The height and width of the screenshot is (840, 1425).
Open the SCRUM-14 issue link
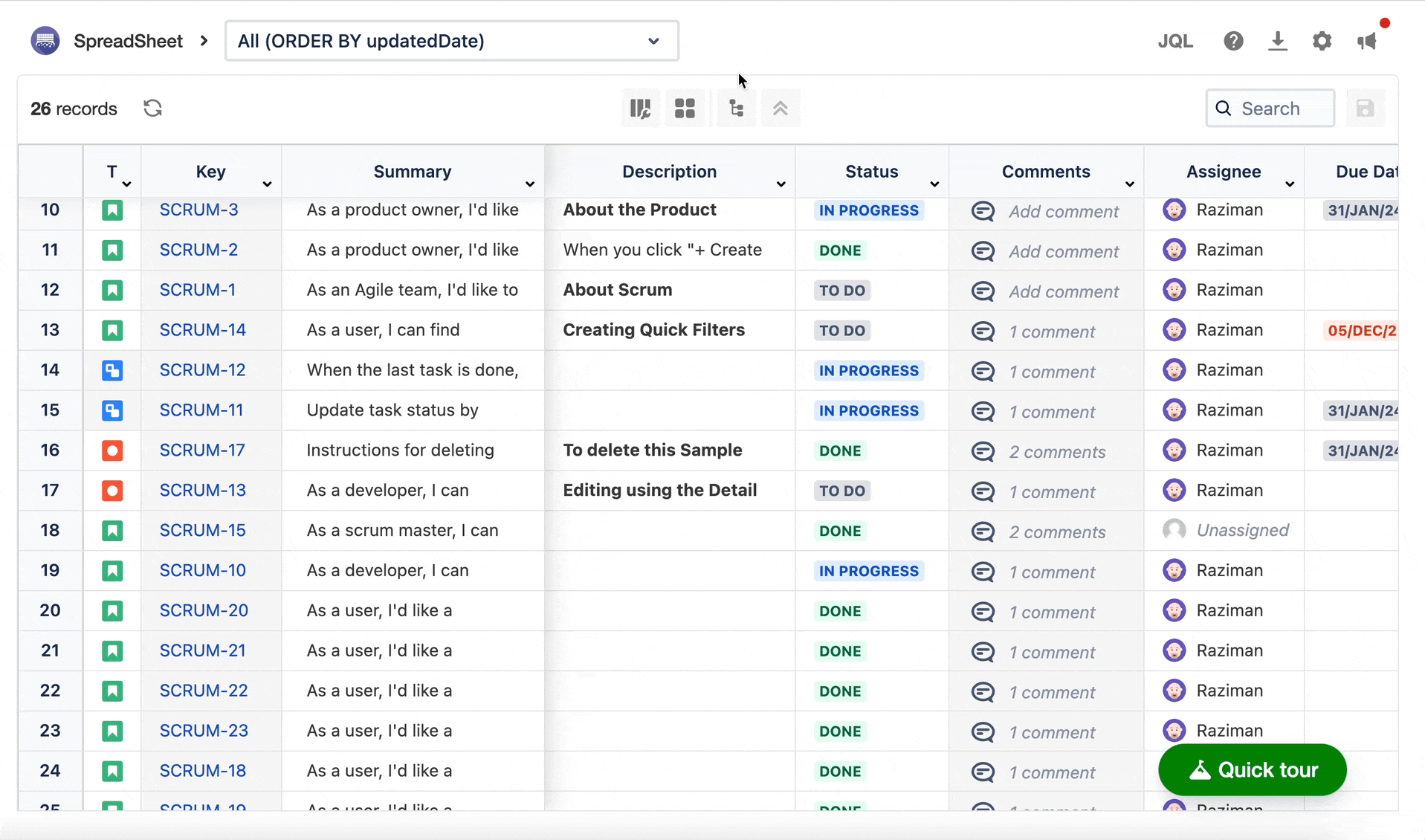pos(202,330)
